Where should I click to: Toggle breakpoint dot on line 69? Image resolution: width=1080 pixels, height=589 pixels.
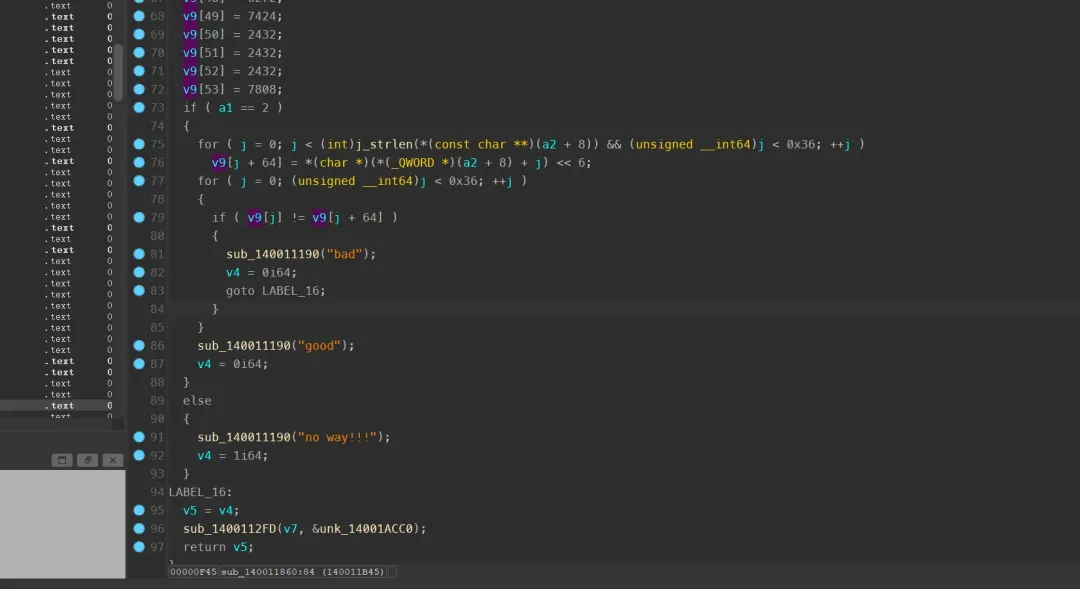point(139,34)
